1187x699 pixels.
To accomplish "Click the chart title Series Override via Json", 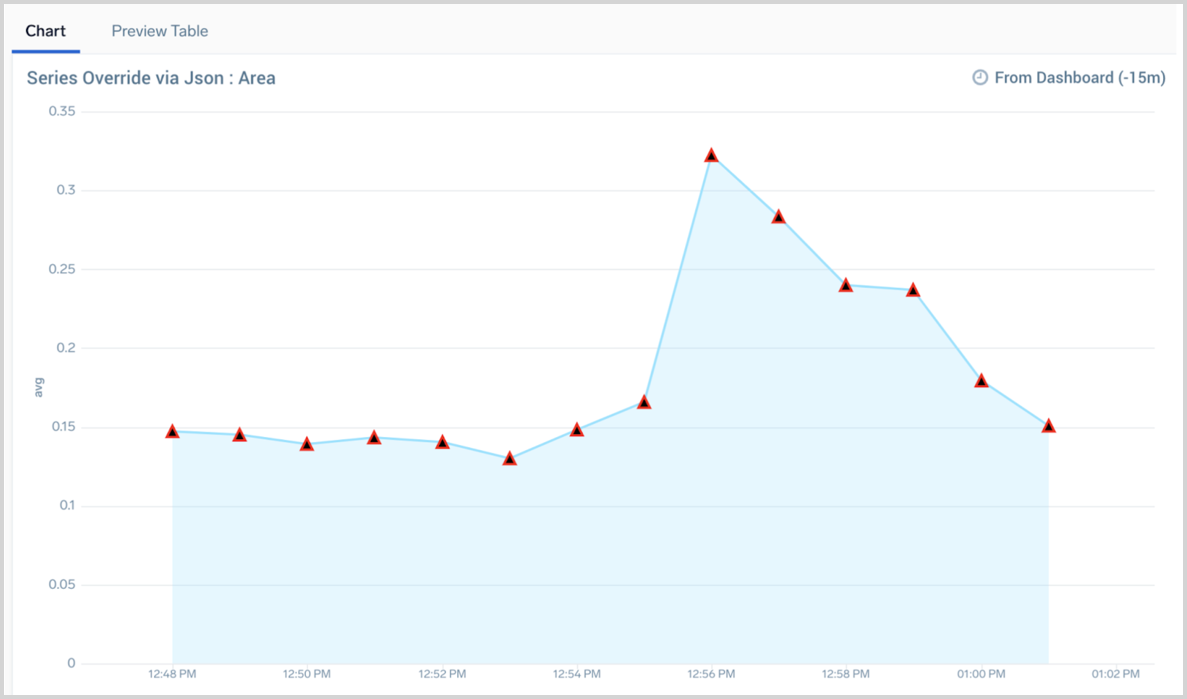I will click(151, 77).
